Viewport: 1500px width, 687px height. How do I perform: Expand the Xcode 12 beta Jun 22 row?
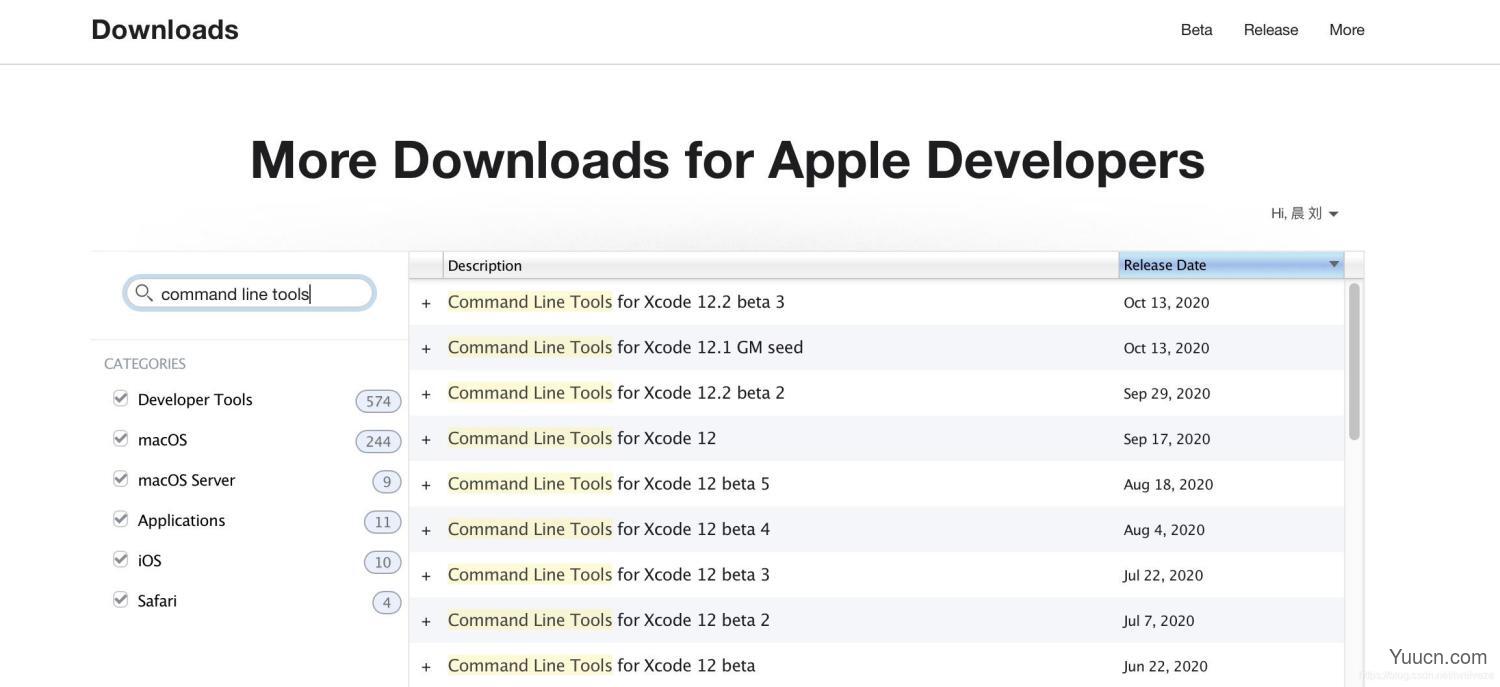pyautogui.click(x=426, y=667)
